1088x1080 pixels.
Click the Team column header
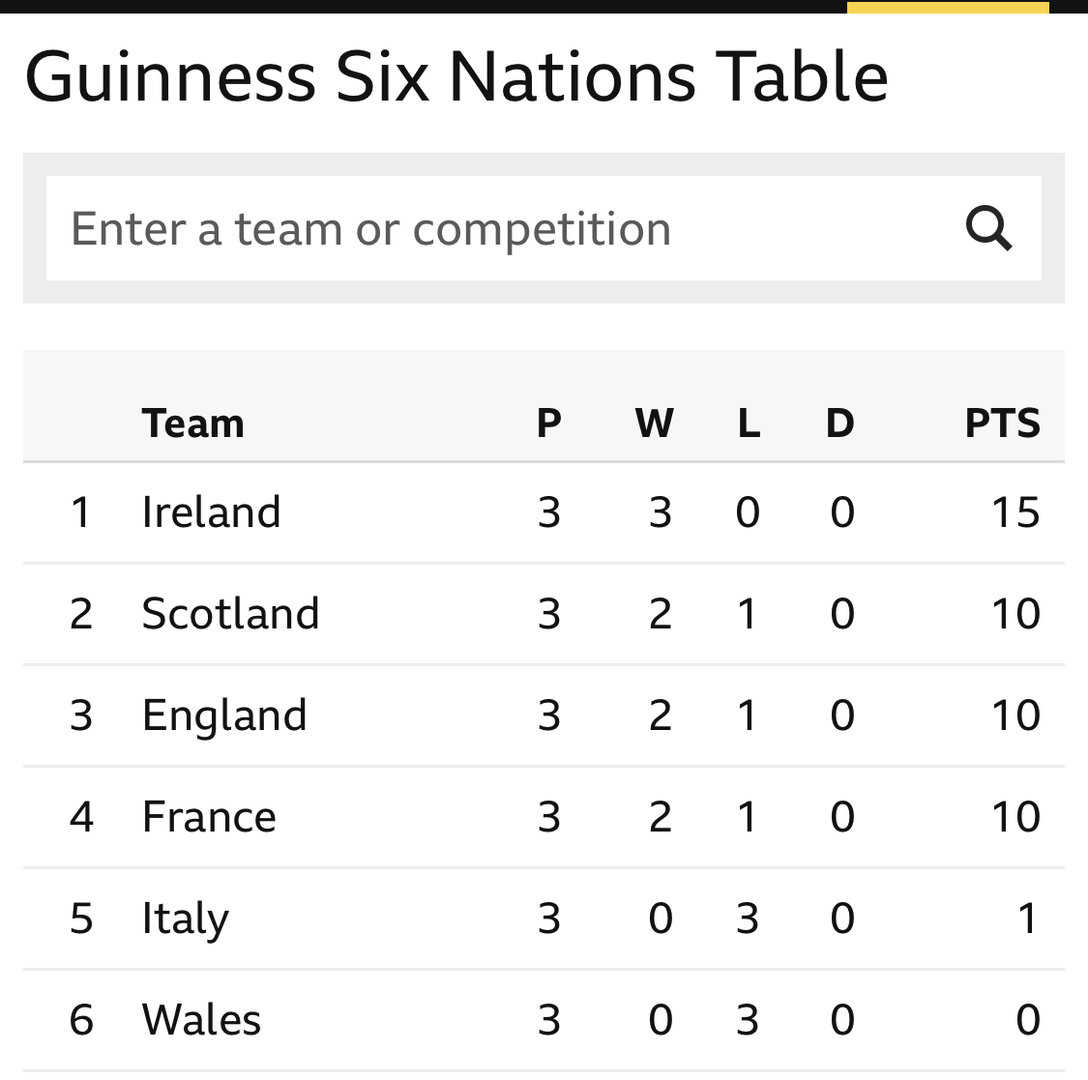(x=193, y=423)
